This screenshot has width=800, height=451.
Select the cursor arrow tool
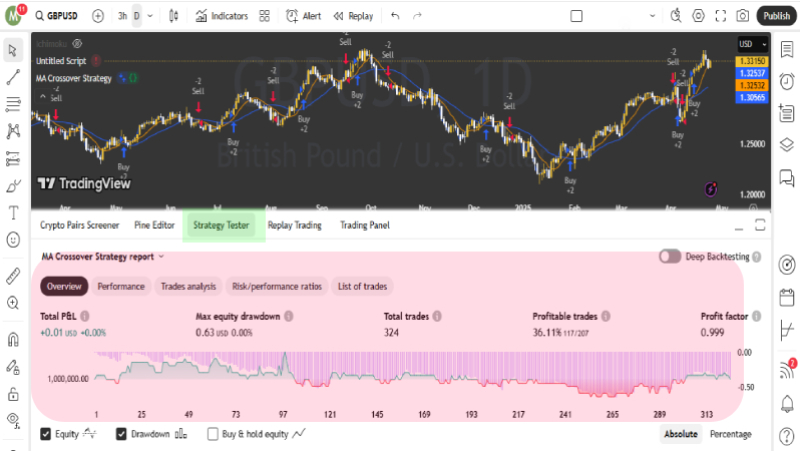[x=13, y=50]
